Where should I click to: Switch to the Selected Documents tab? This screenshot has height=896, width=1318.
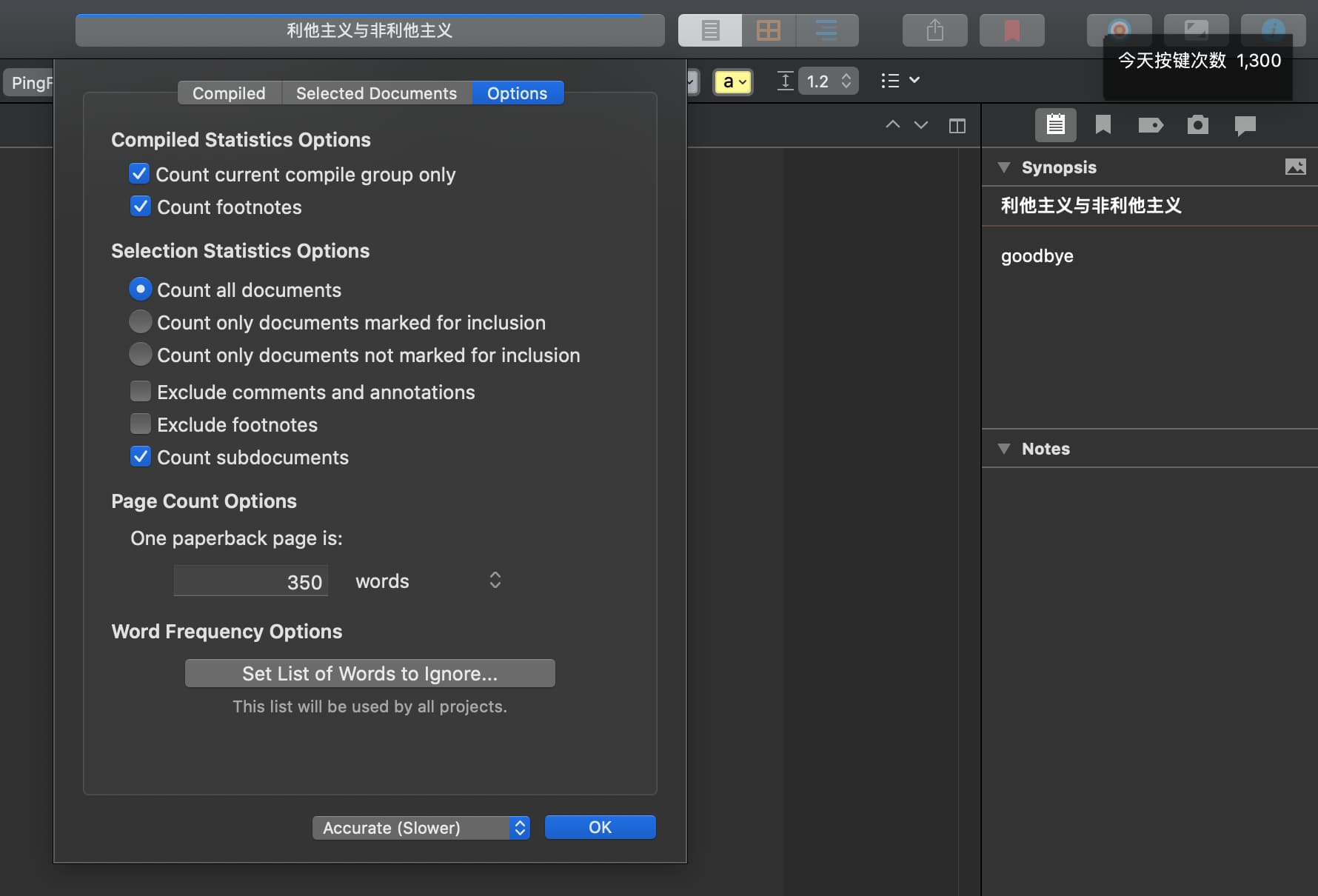click(376, 93)
